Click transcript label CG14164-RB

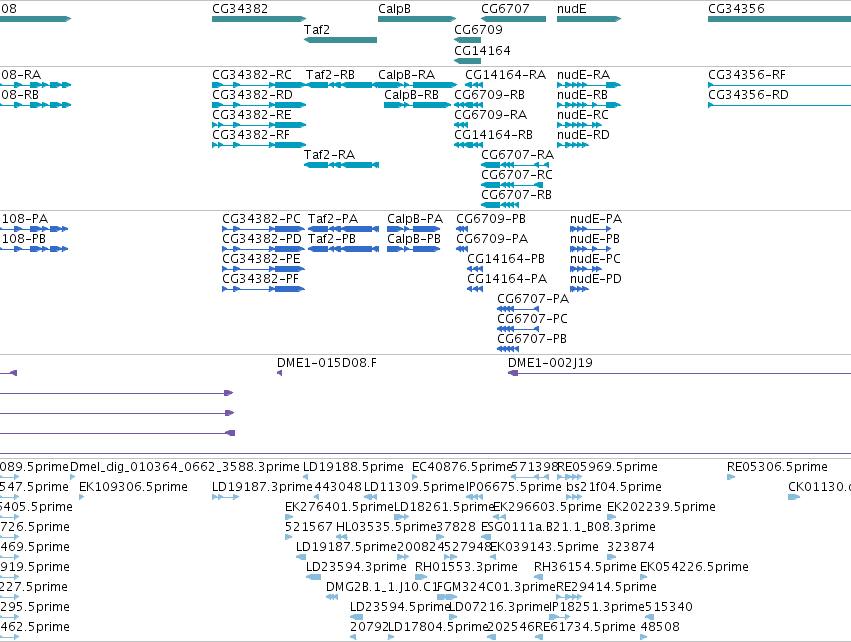point(494,135)
